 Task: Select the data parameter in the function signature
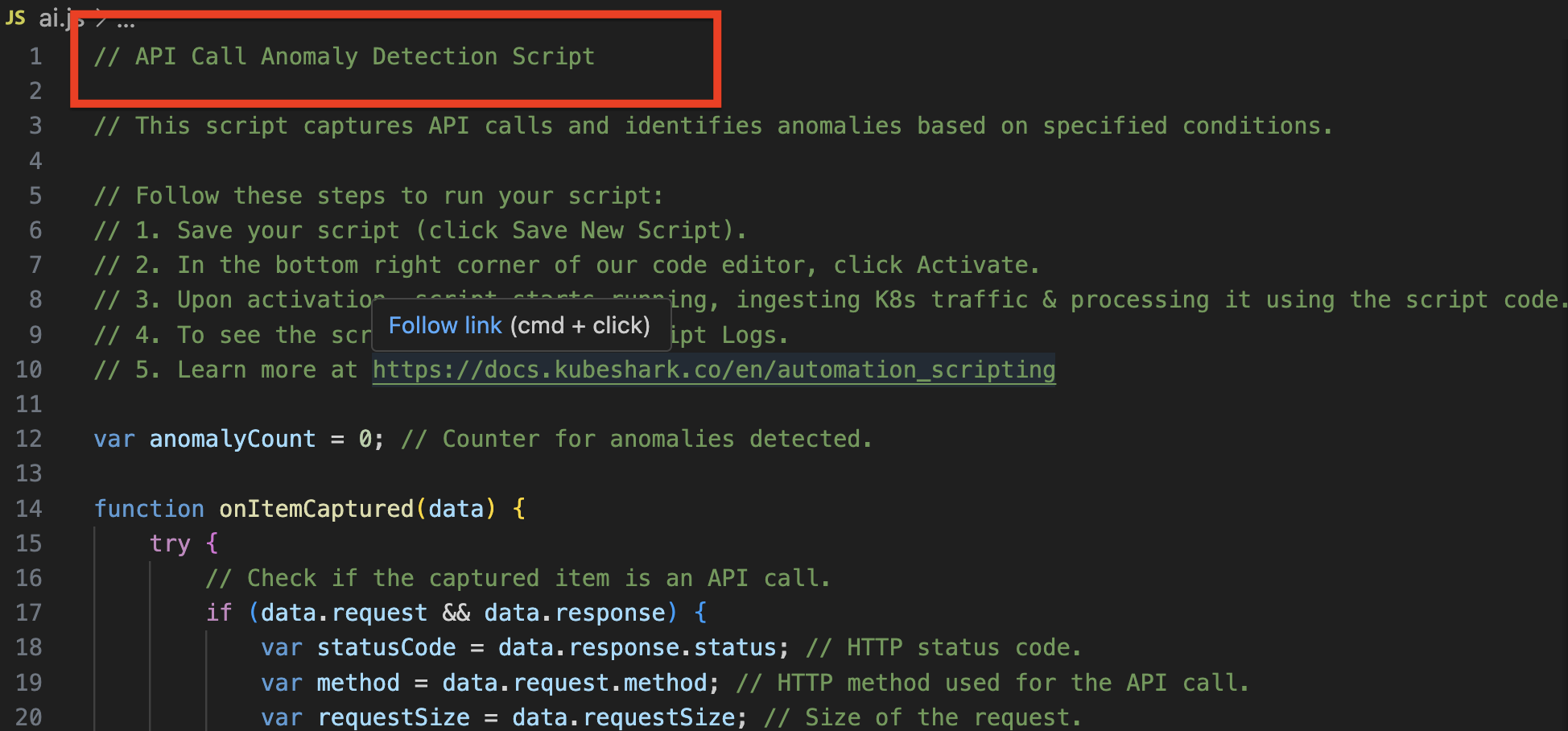tap(457, 508)
